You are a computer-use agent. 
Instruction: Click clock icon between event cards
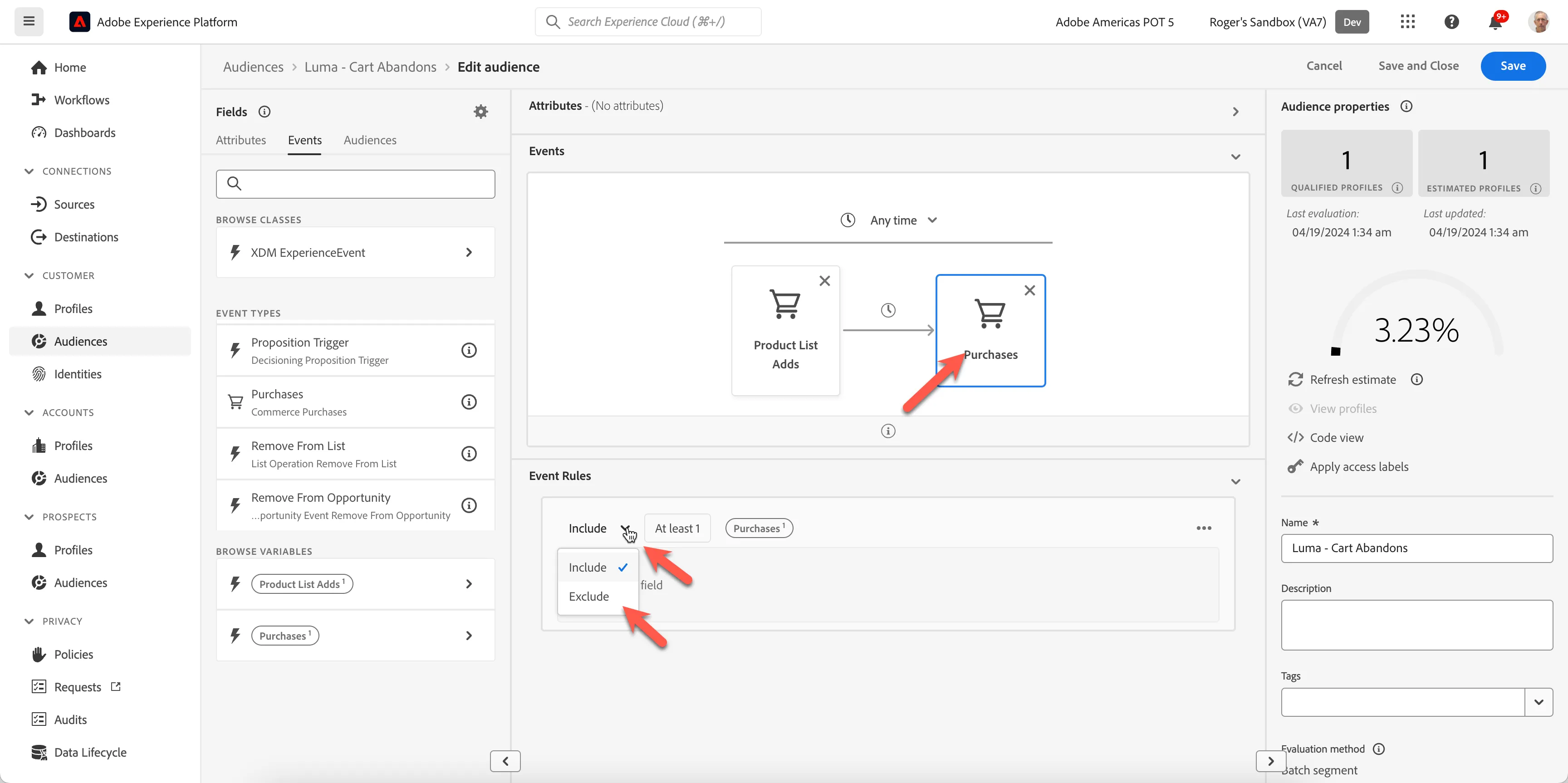tap(887, 310)
